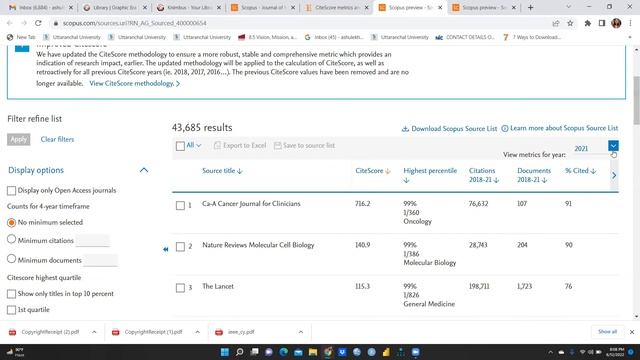Select the checkbox for Nature Reviews Molecular Cell Biology
This screenshot has width=640, height=360.
[x=180, y=247]
